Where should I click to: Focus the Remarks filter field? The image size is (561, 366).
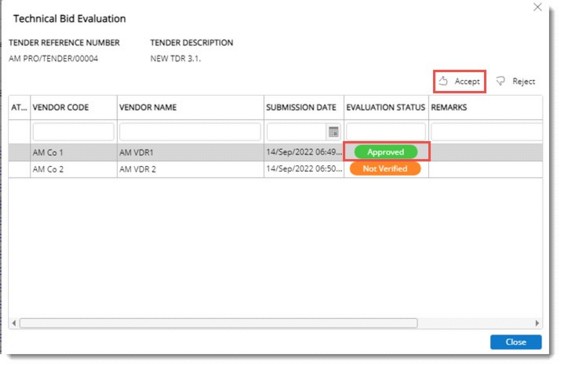point(487,132)
